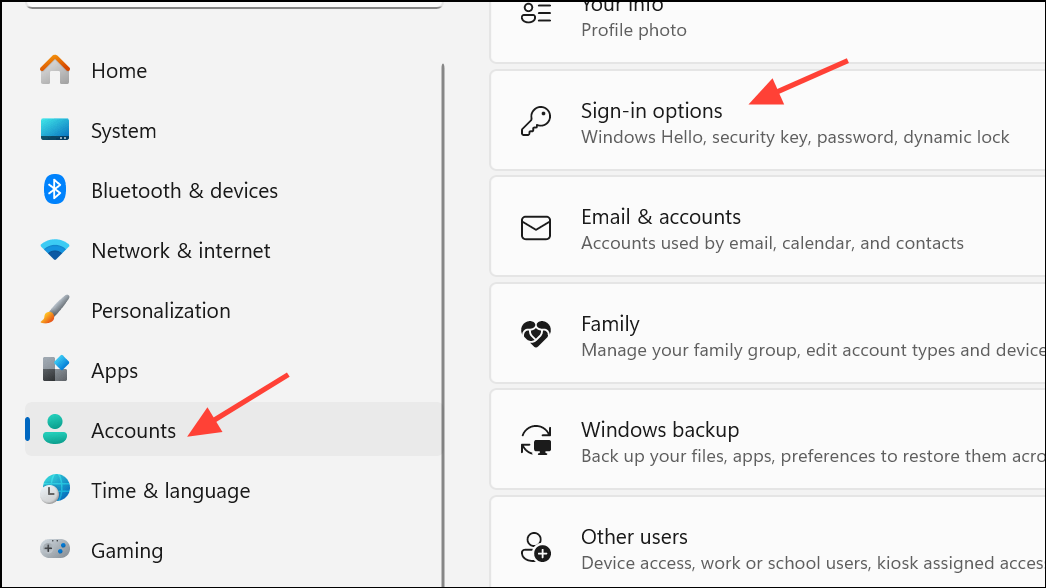Go to Home in the settings sidebar
Viewport: 1046px width, 588px height.
(x=119, y=70)
